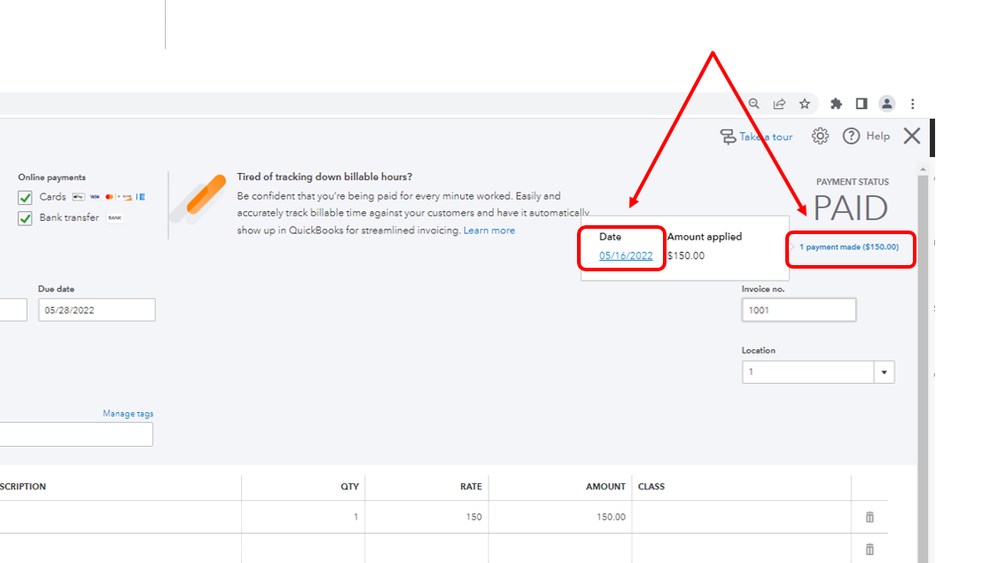The height and width of the screenshot is (563, 998).
Task: Click the QTY column header
Action: click(x=349, y=487)
